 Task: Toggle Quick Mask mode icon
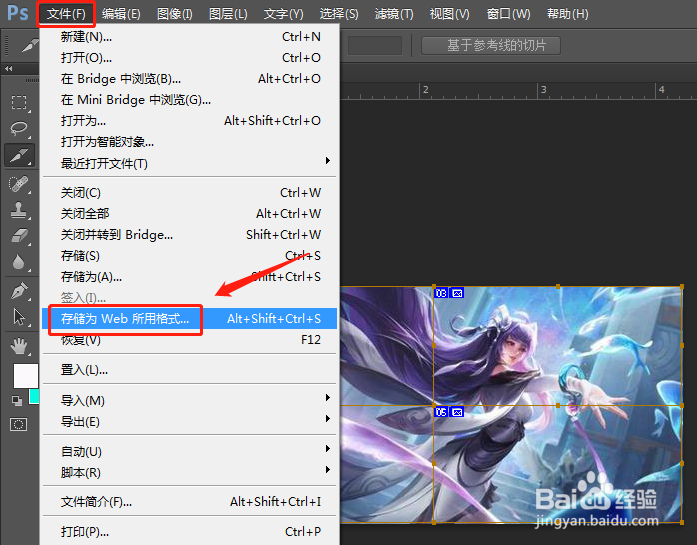click(19, 425)
